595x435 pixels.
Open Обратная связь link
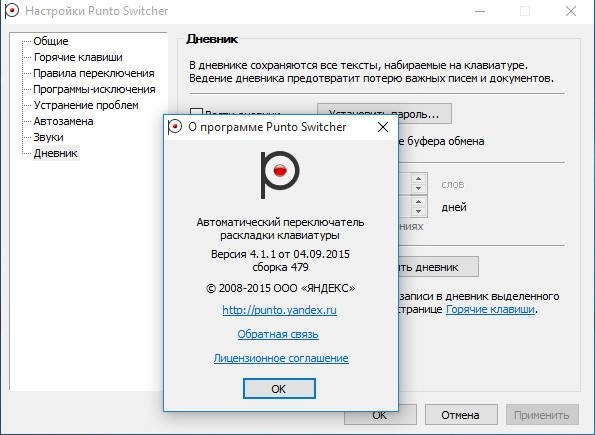coord(278,334)
